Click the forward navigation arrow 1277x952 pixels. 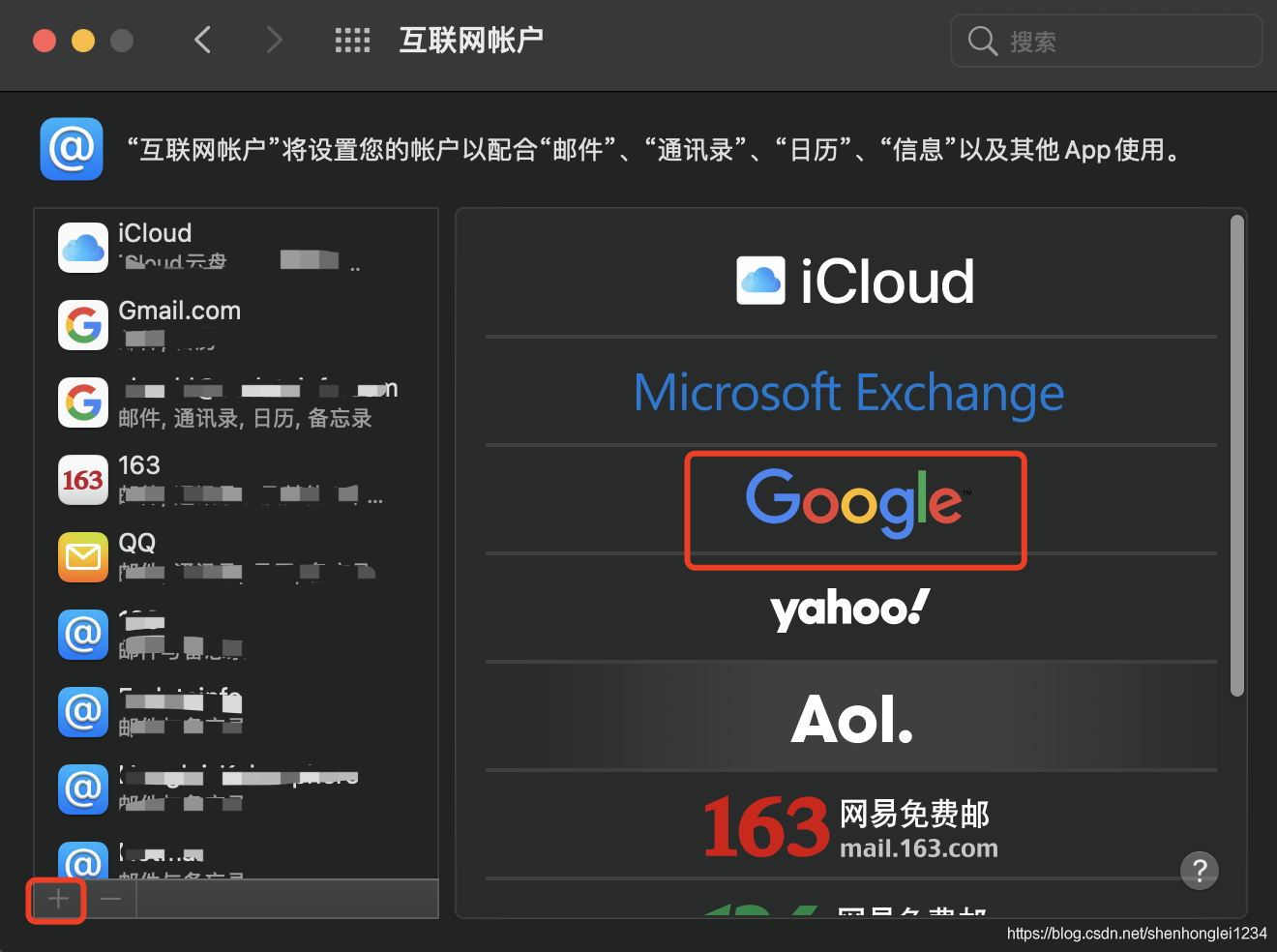click(x=275, y=41)
